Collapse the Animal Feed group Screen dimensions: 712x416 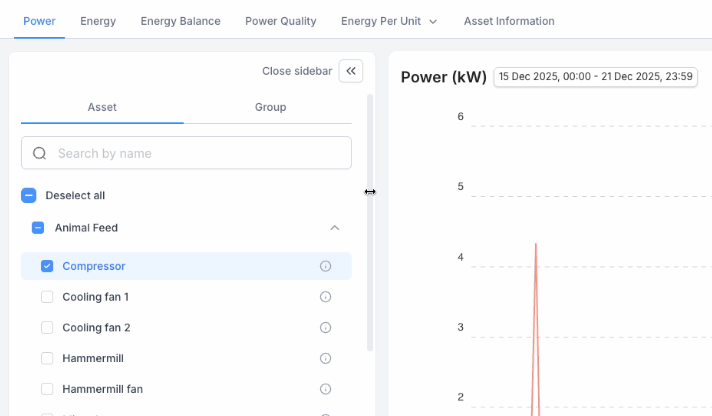click(335, 228)
